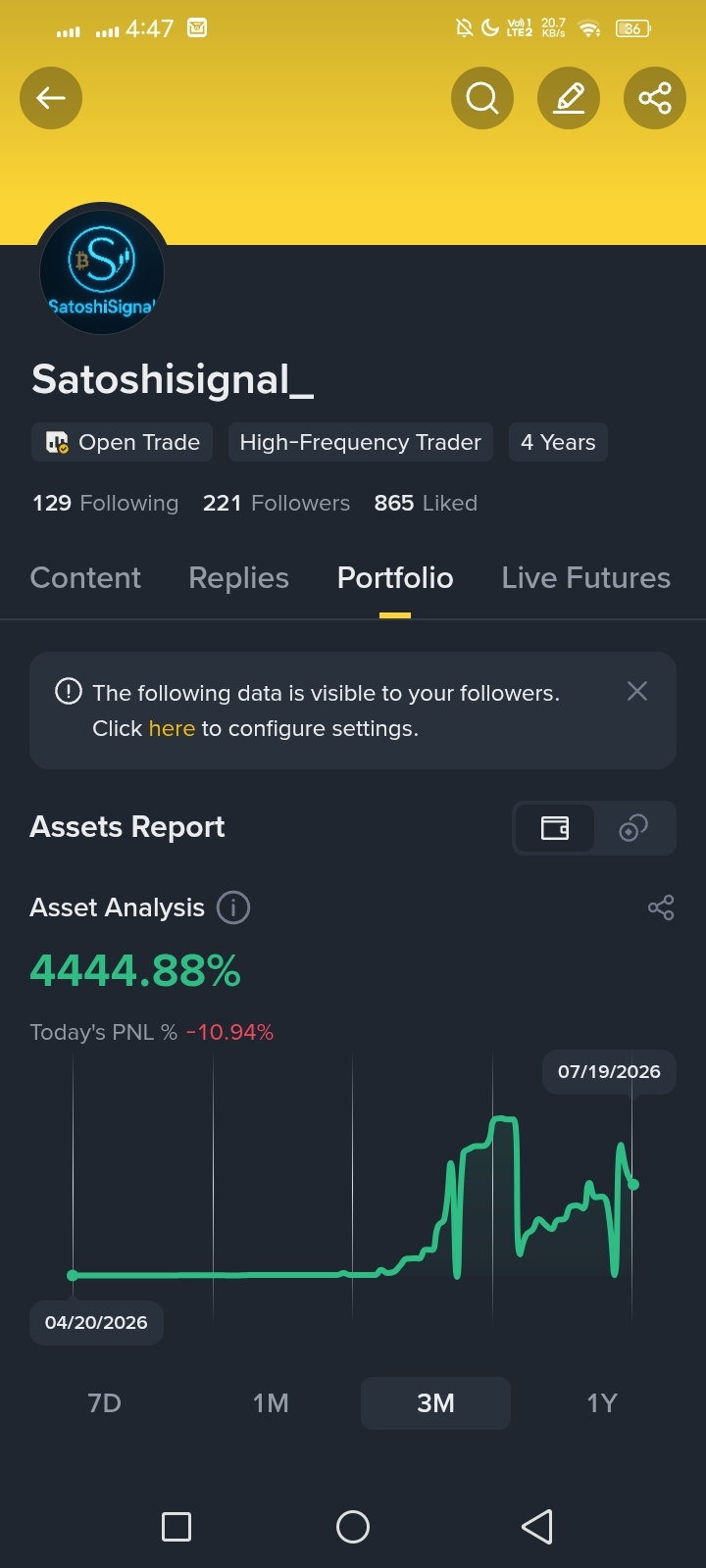706x1568 pixels.
Task: Share profile via top share icon
Action: click(x=655, y=98)
